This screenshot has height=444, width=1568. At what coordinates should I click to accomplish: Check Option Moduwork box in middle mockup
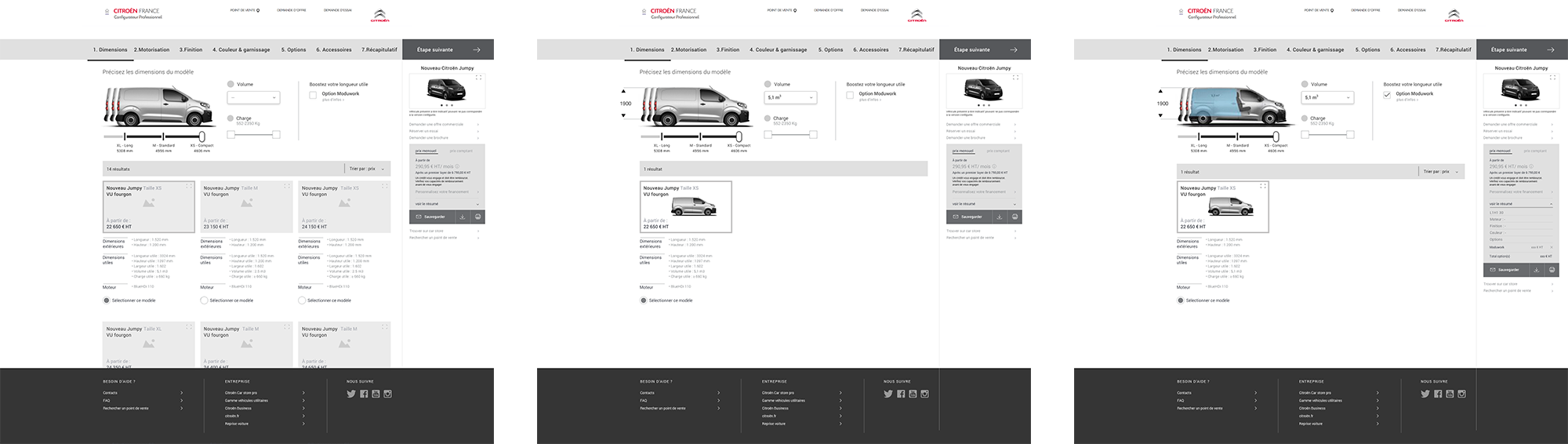pyautogui.click(x=850, y=95)
